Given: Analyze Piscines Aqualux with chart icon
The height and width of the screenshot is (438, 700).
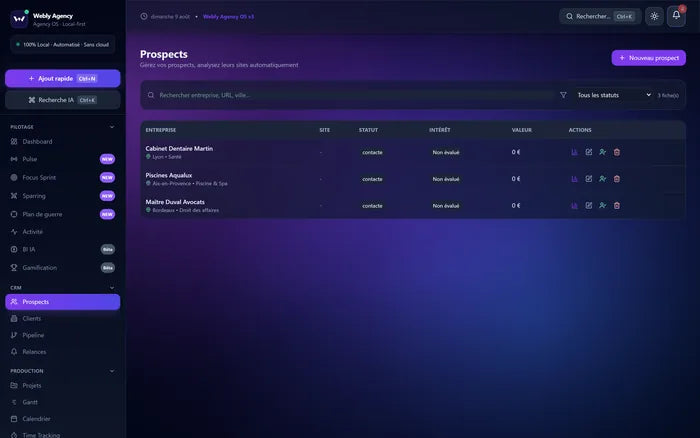Looking at the screenshot, I should [x=575, y=179].
